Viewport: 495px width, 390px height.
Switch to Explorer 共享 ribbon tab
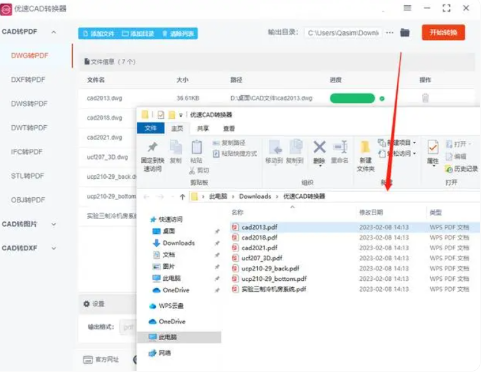pos(203,128)
